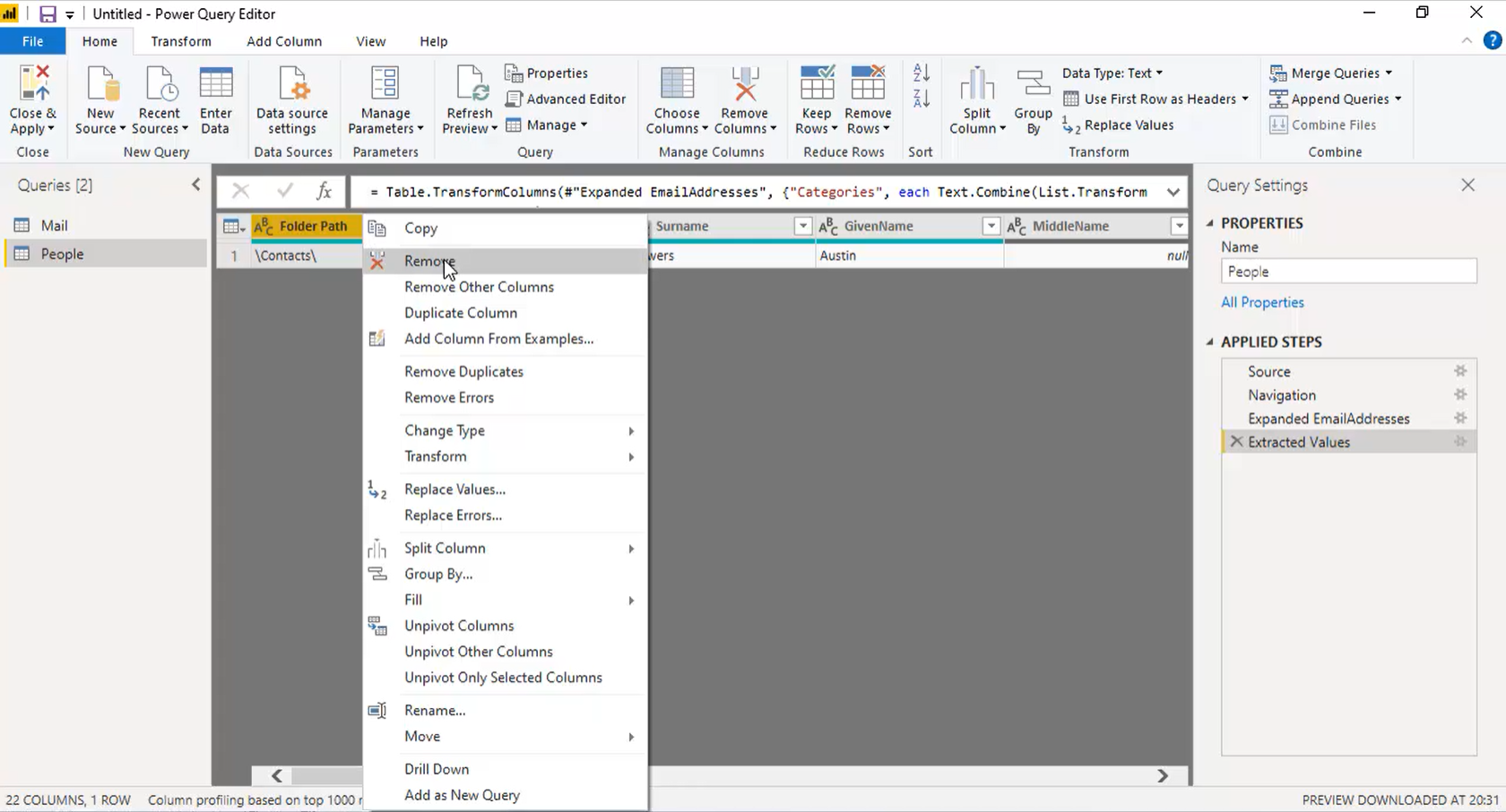1506x812 pixels.
Task: Confirm formula with checkmark icon
Action: [x=285, y=191]
